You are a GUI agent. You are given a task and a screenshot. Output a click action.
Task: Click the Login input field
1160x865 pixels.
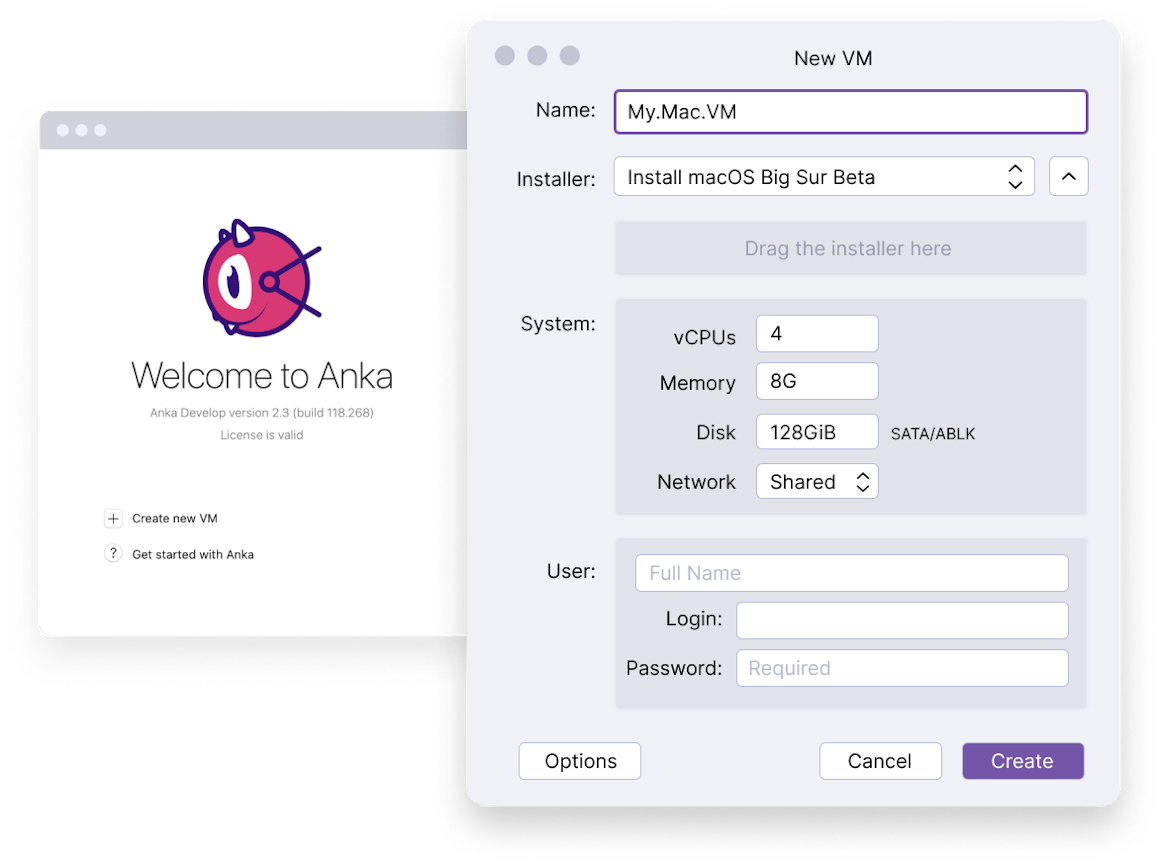tap(903, 620)
